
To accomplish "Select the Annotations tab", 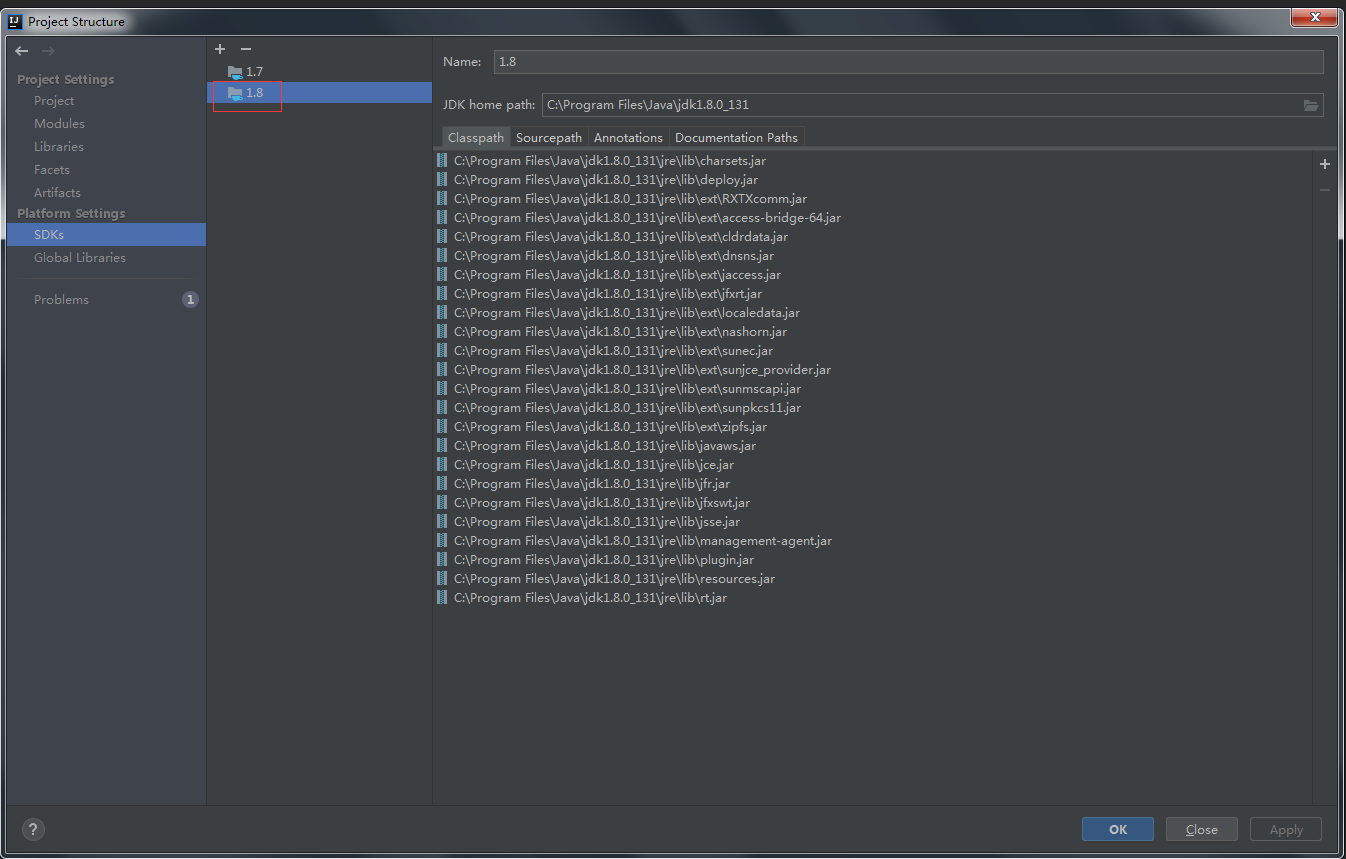I will click(627, 137).
